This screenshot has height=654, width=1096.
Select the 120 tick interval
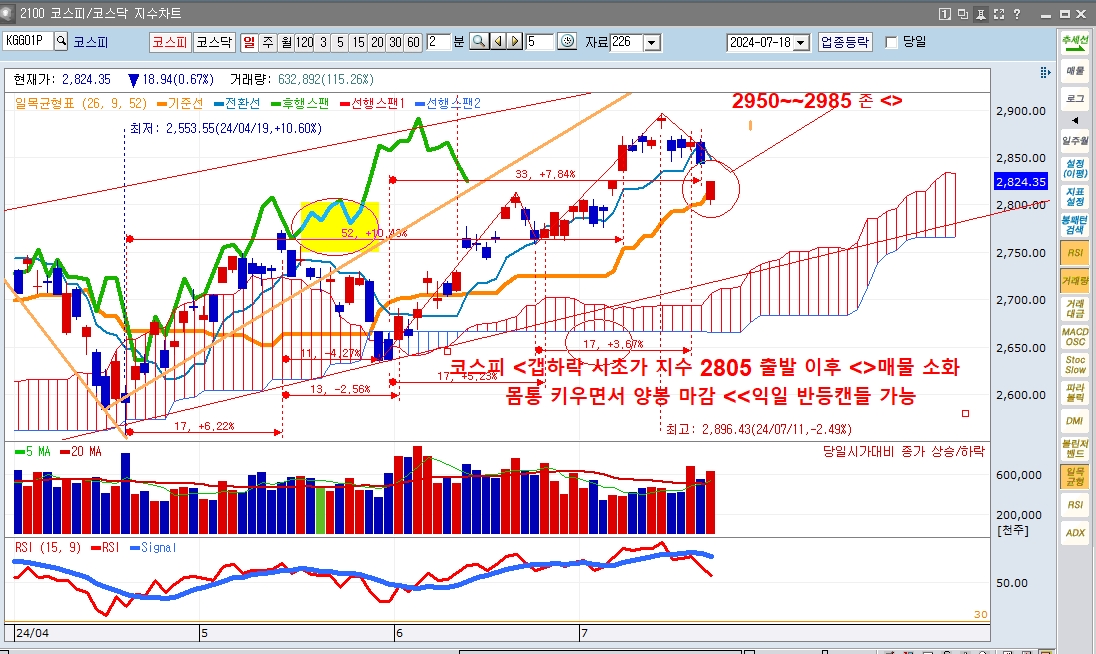click(305, 42)
